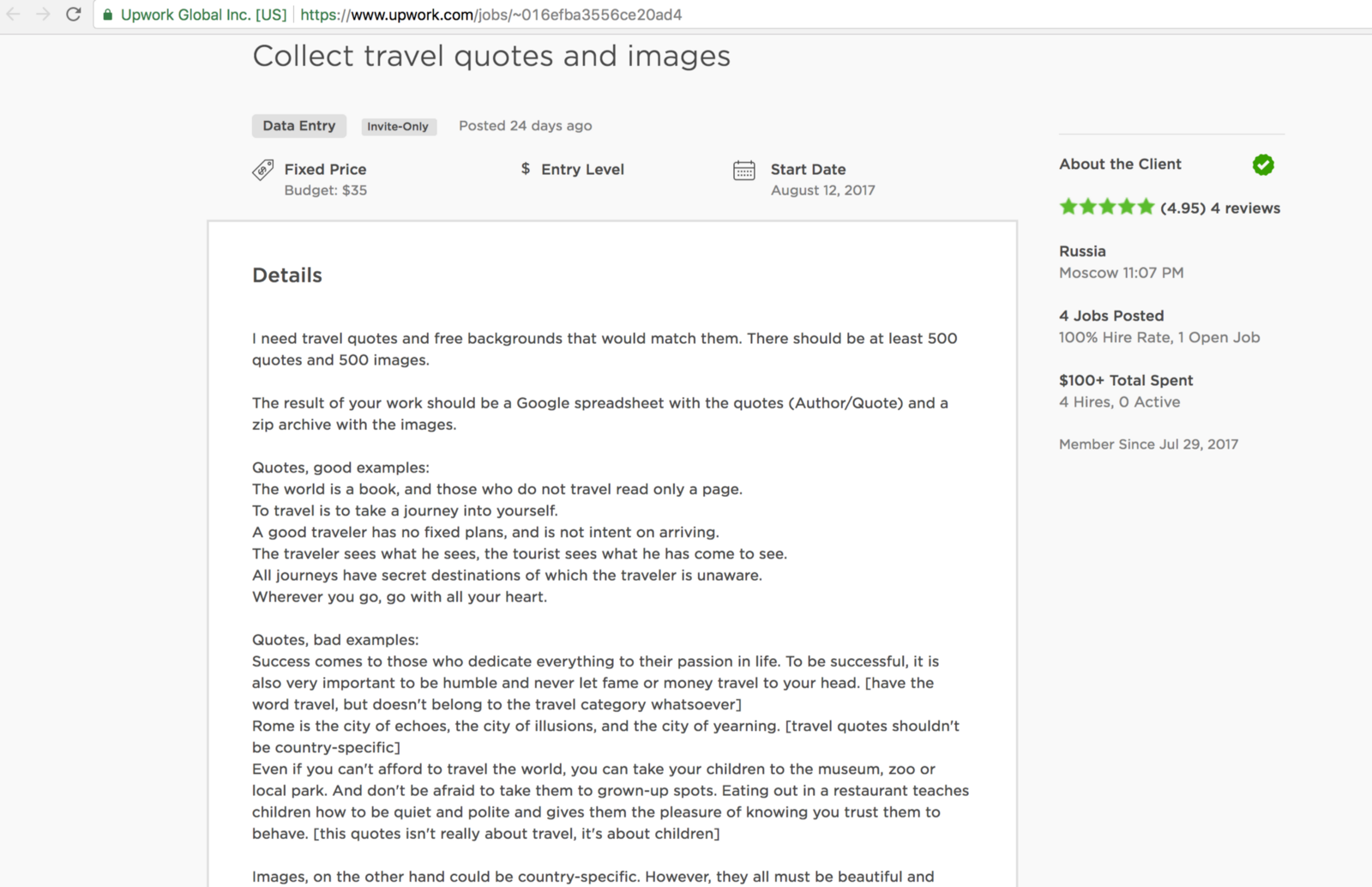Click the Upwork URL address field

tap(600, 15)
